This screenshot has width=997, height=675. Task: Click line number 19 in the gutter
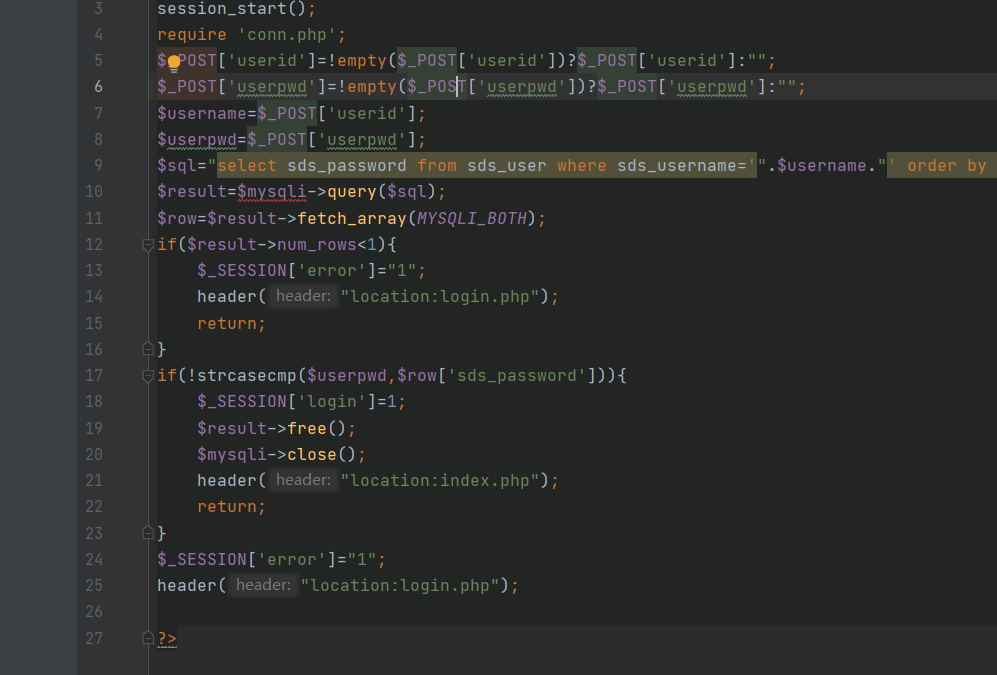click(x=93, y=428)
